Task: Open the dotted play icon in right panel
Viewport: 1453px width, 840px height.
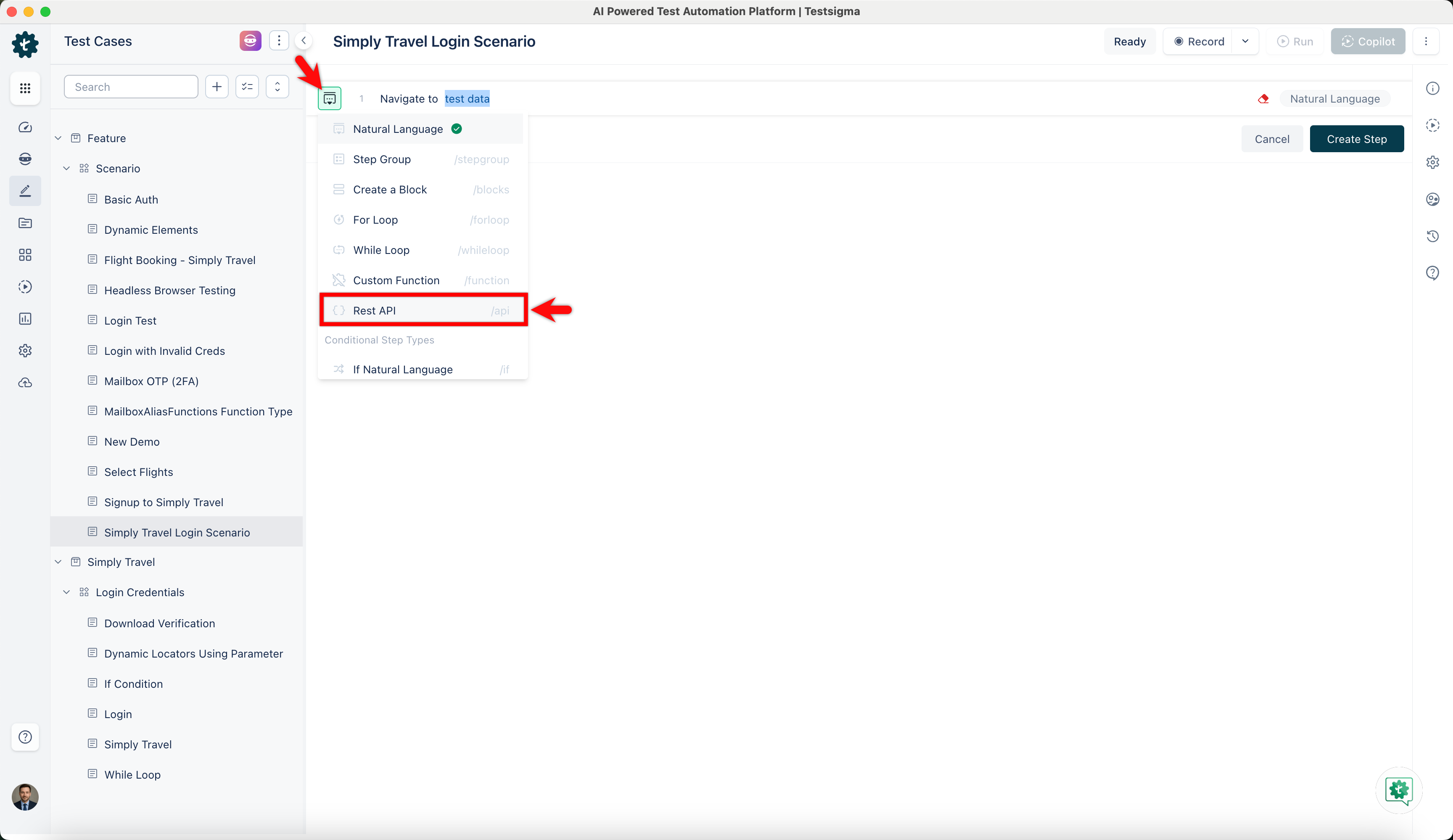Action: coord(1433,125)
